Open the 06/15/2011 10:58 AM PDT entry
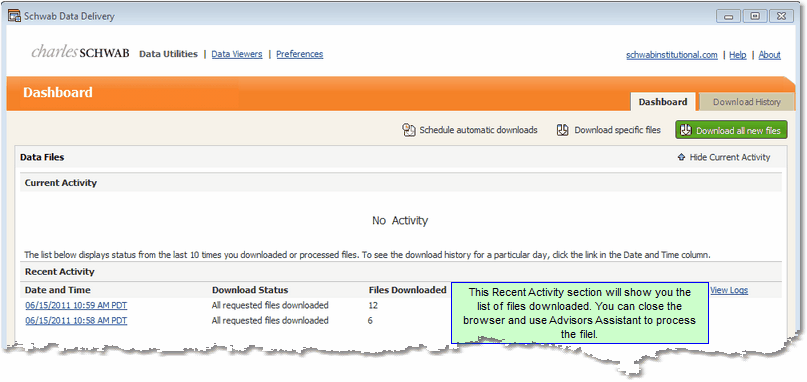The width and height of the screenshot is (807, 382). 76,321
